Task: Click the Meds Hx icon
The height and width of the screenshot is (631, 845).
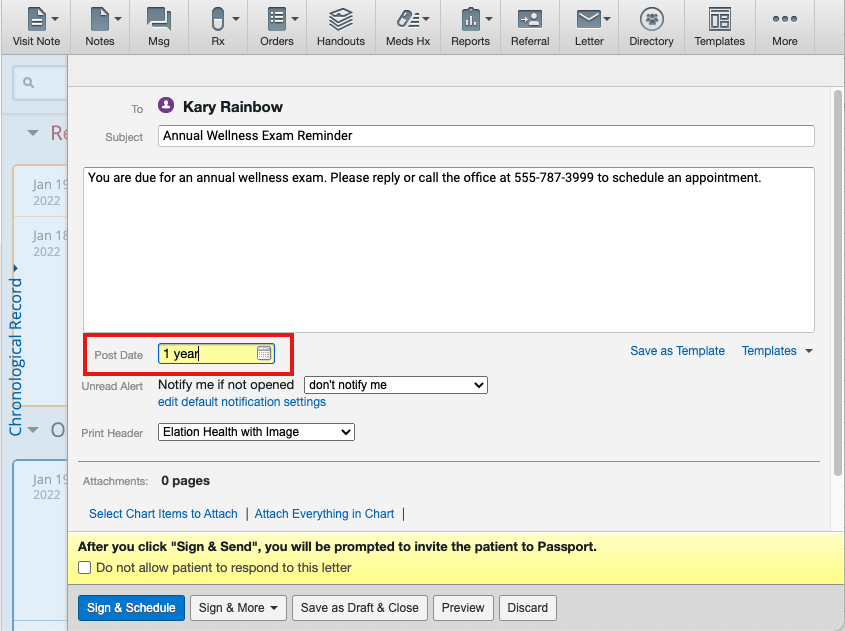Action: [x=408, y=19]
